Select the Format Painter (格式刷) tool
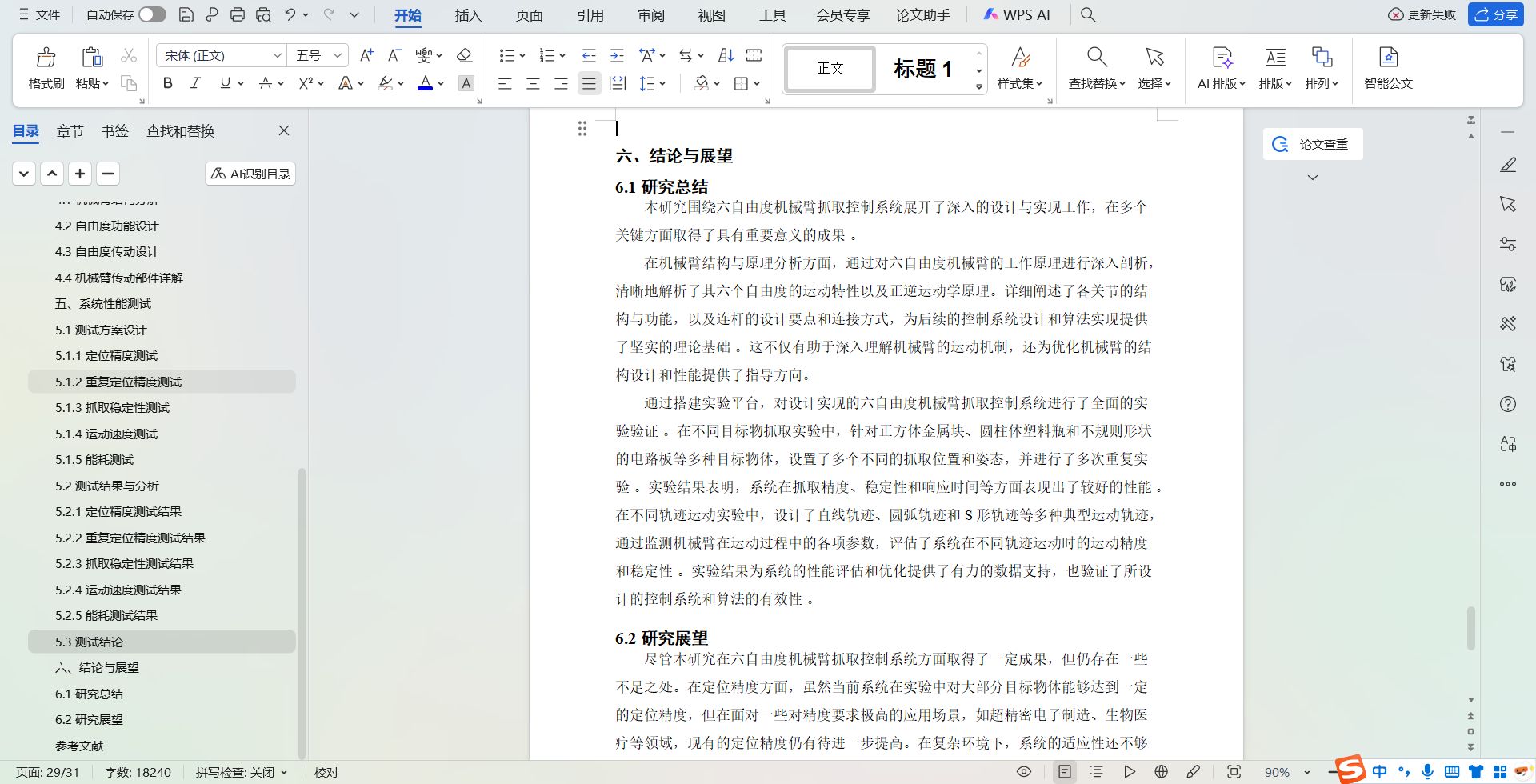1536x784 pixels. tap(46, 68)
